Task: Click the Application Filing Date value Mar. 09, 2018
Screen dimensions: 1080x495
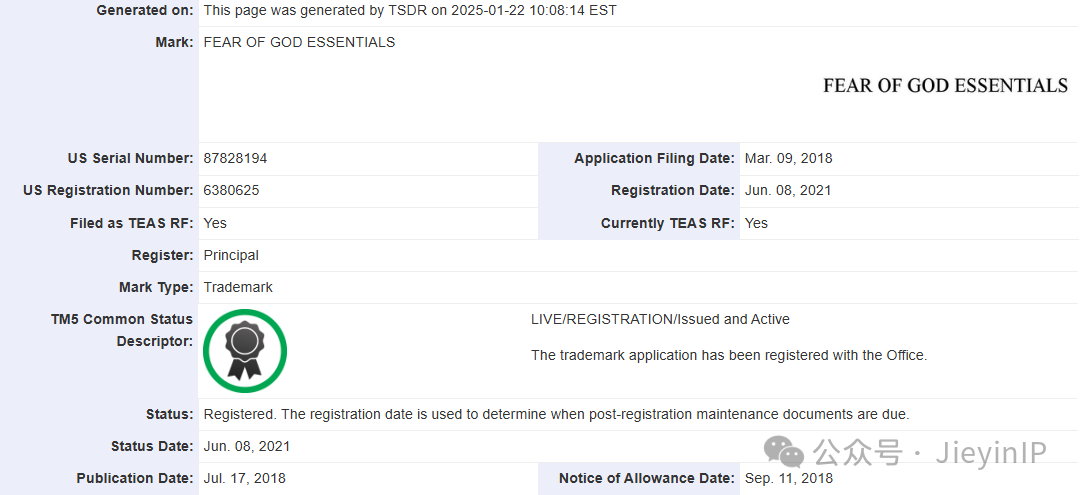Action: (x=788, y=158)
